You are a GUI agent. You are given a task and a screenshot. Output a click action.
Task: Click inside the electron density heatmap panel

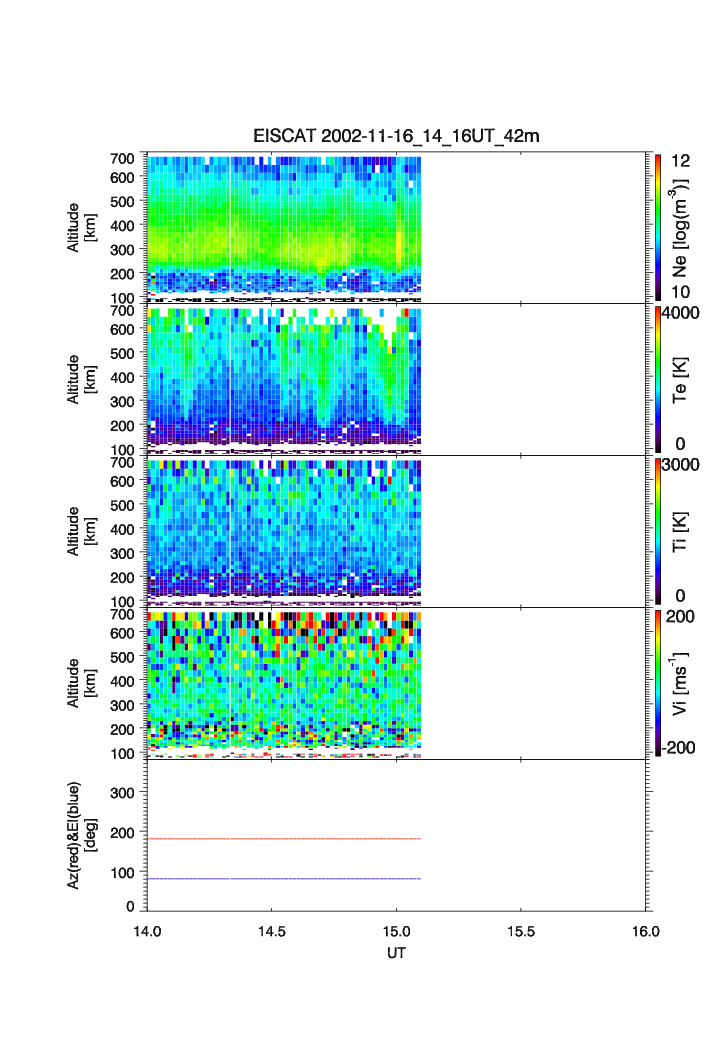coord(283,225)
